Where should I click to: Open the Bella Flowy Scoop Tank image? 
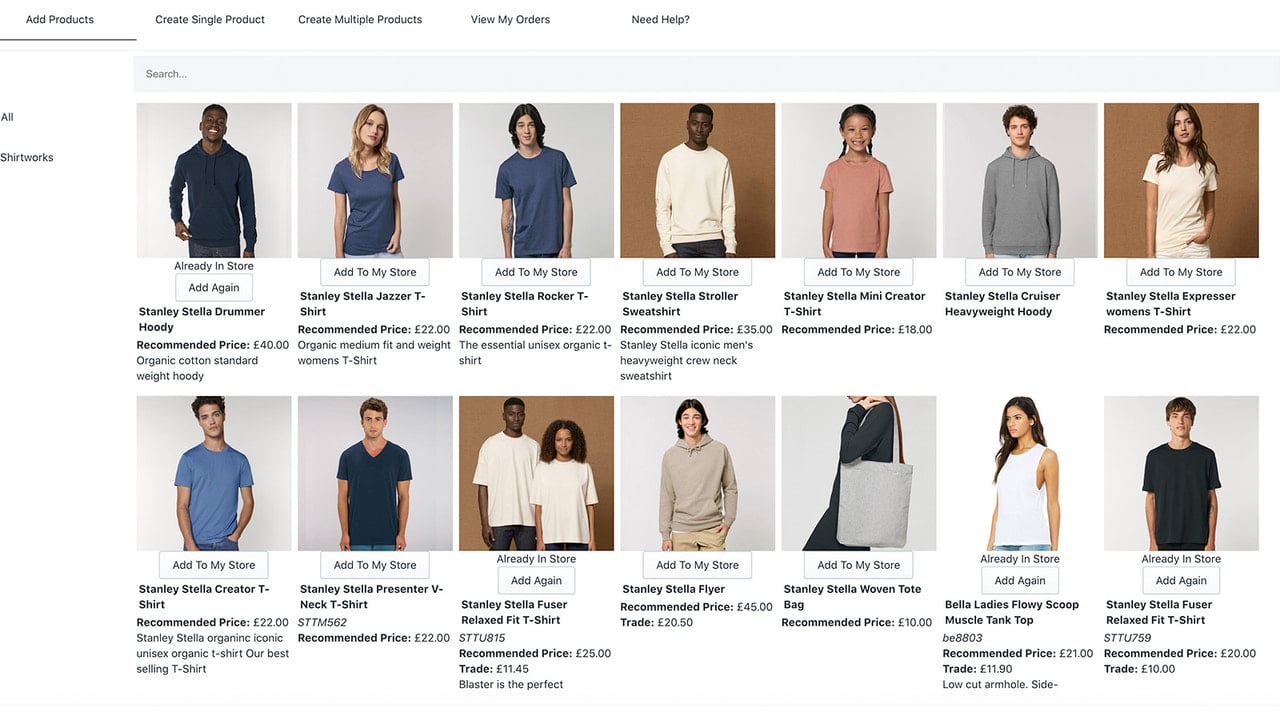[x=1020, y=474]
